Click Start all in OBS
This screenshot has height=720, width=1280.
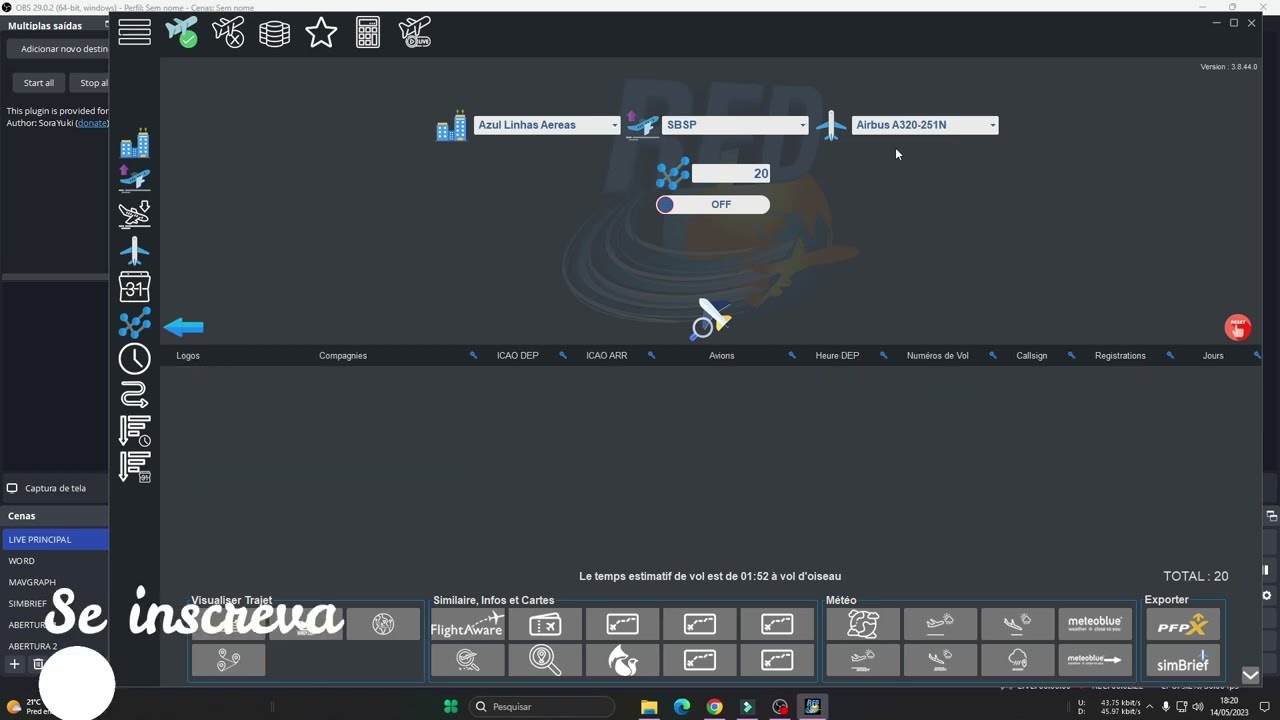38,83
